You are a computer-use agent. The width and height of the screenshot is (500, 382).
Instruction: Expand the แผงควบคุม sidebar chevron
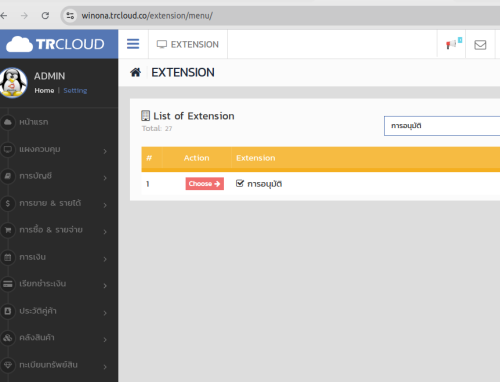click(x=105, y=151)
